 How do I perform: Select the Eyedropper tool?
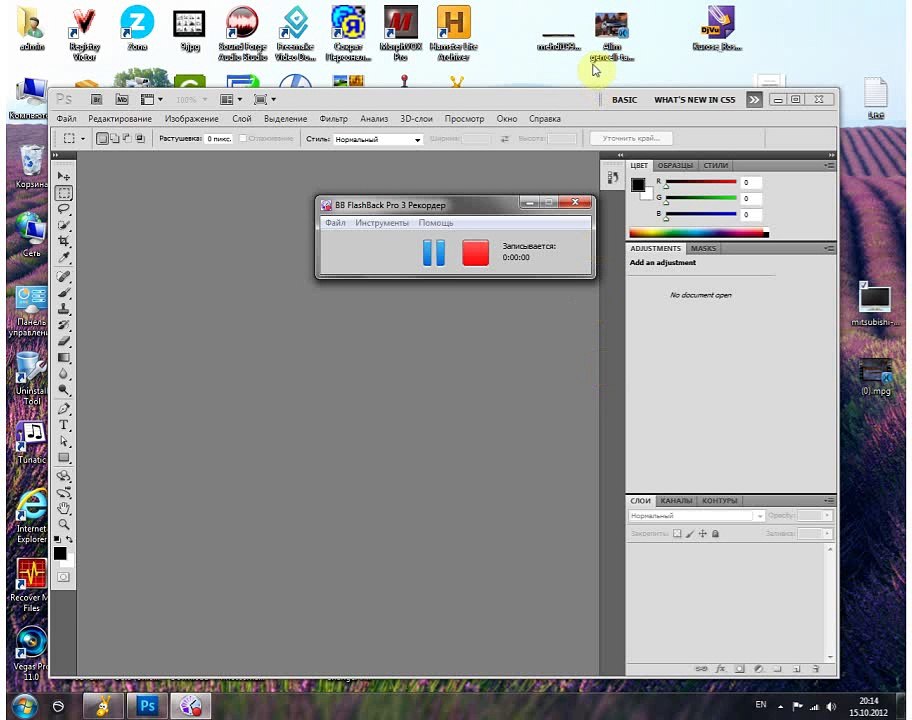63,257
